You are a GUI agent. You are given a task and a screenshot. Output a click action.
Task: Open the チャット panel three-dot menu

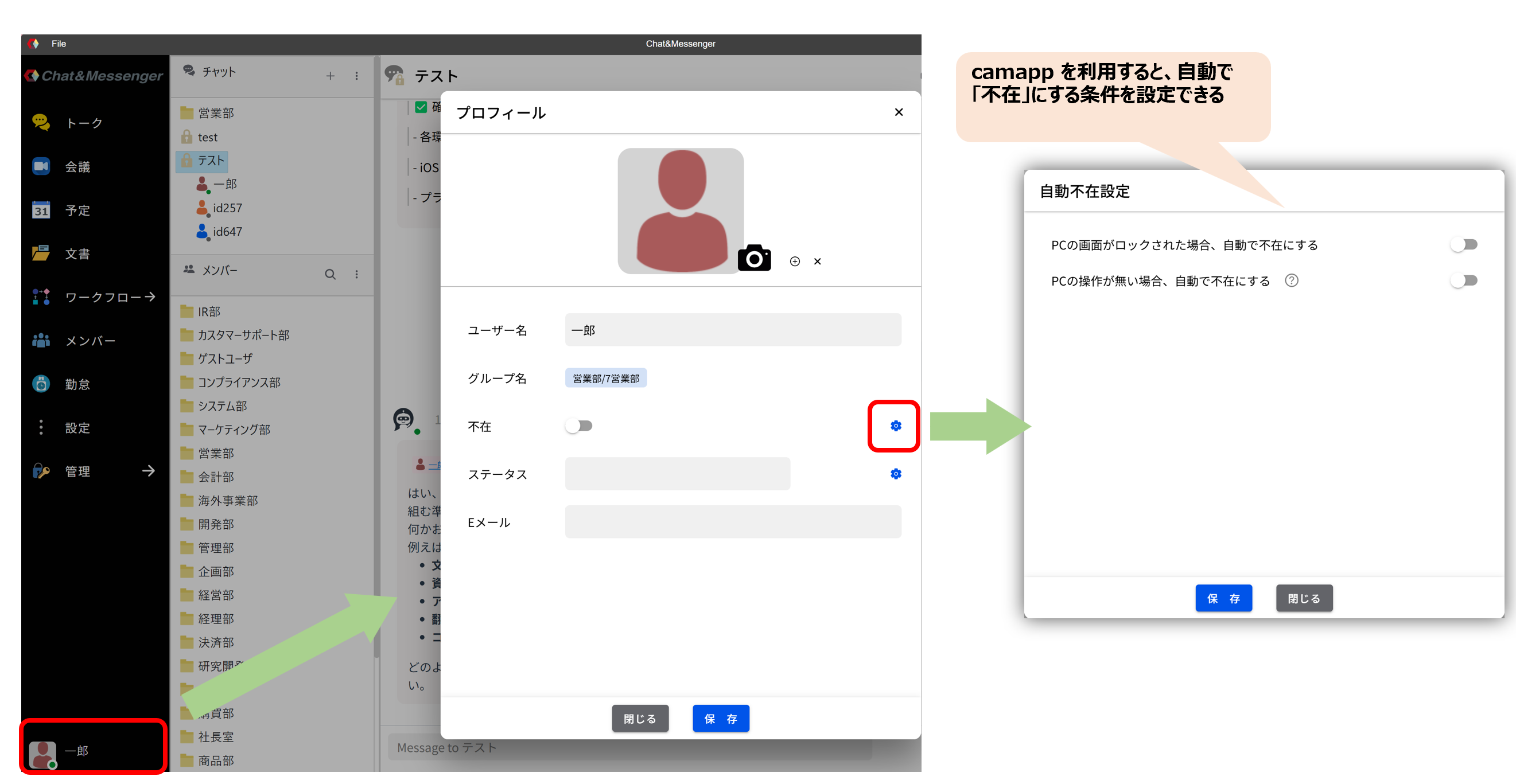click(357, 76)
